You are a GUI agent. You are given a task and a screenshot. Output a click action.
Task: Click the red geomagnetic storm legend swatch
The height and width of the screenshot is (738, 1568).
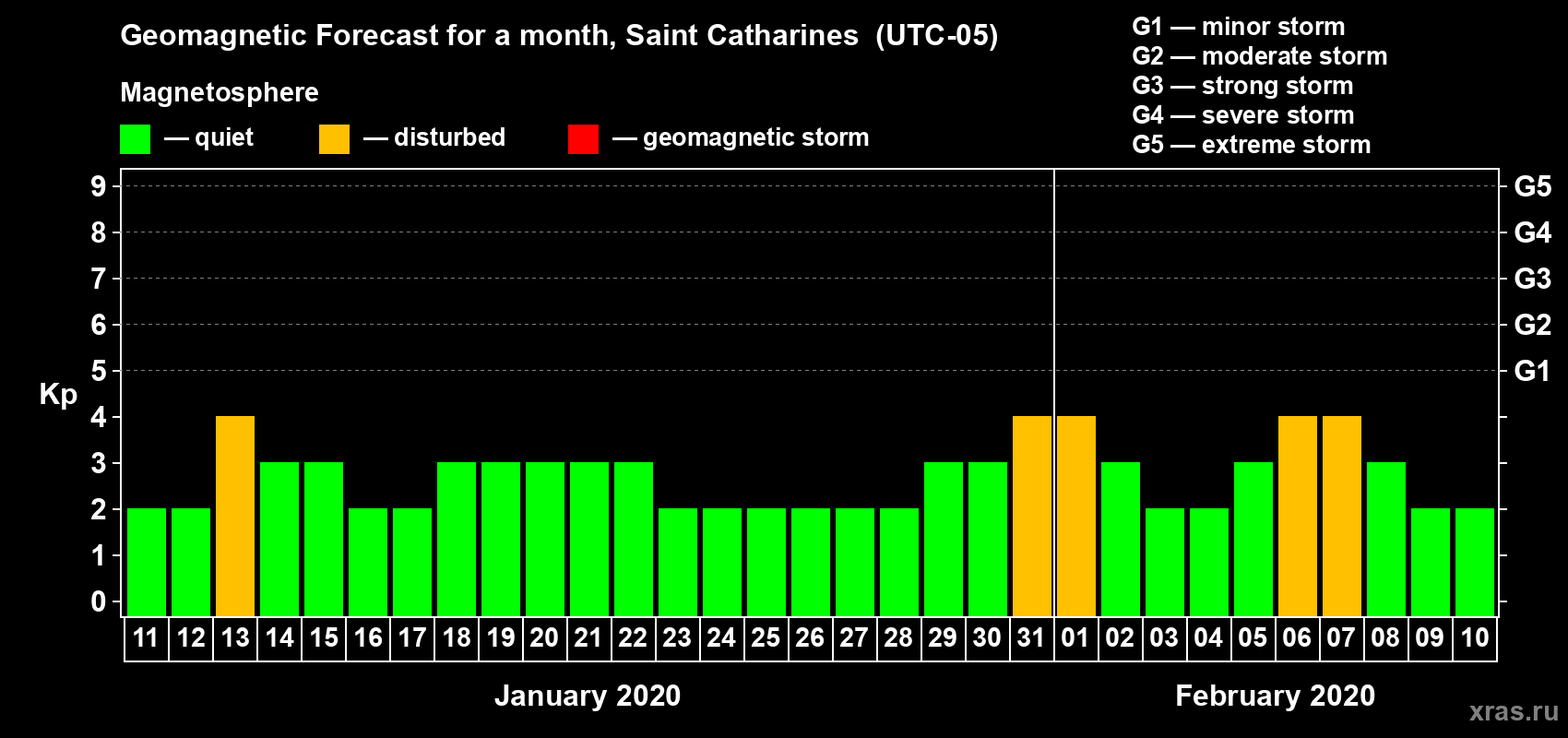click(x=584, y=139)
